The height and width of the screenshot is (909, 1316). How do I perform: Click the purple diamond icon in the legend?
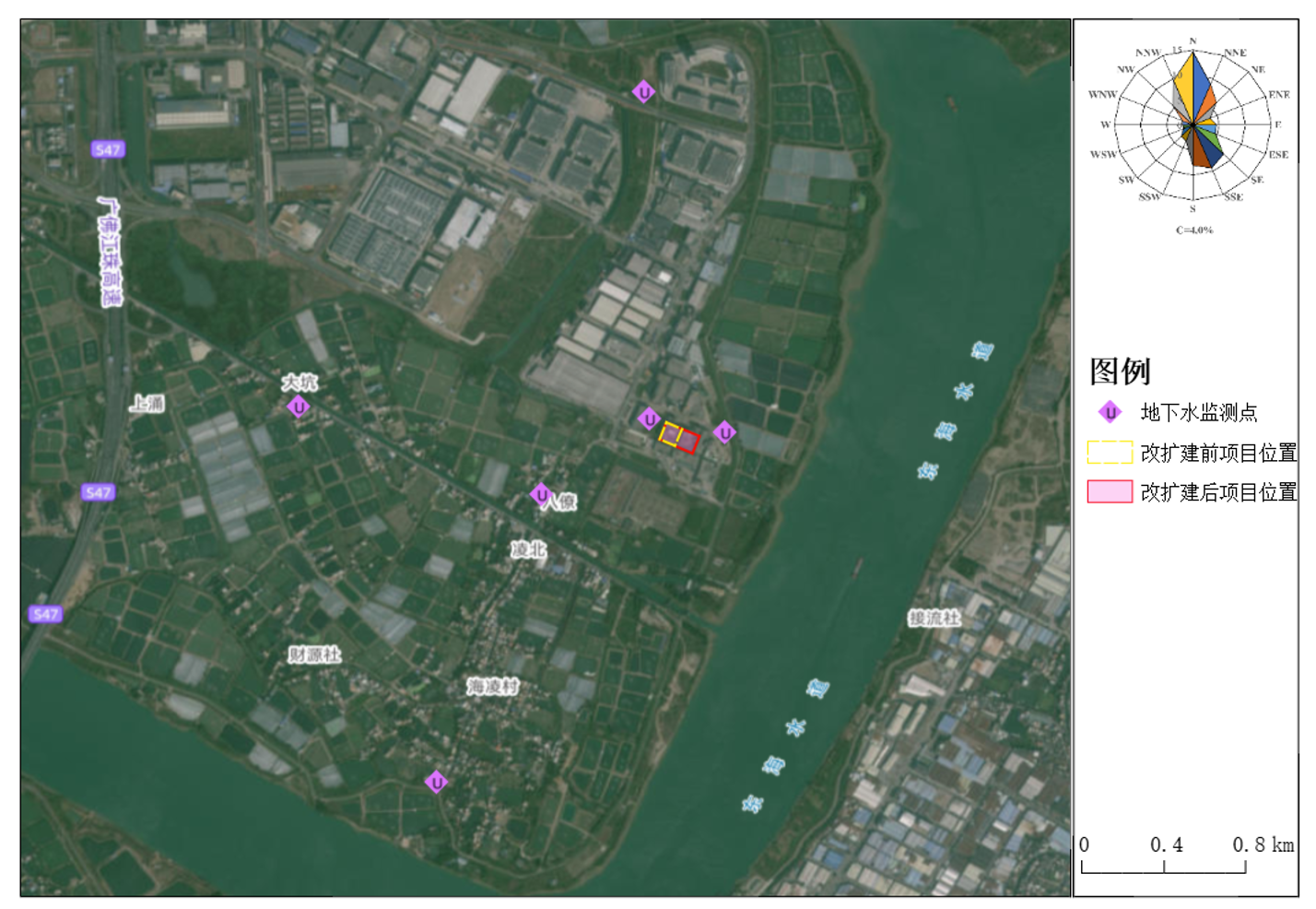coord(1110,412)
